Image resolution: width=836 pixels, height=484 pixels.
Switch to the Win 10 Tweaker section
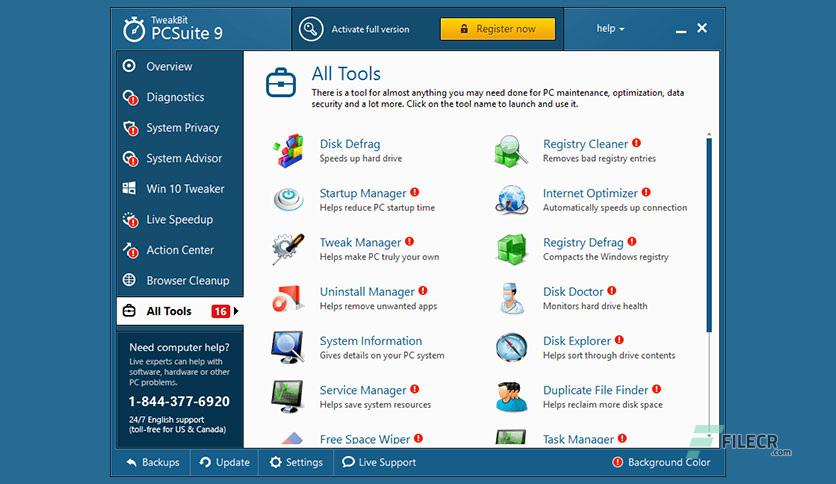tap(185, 189)
